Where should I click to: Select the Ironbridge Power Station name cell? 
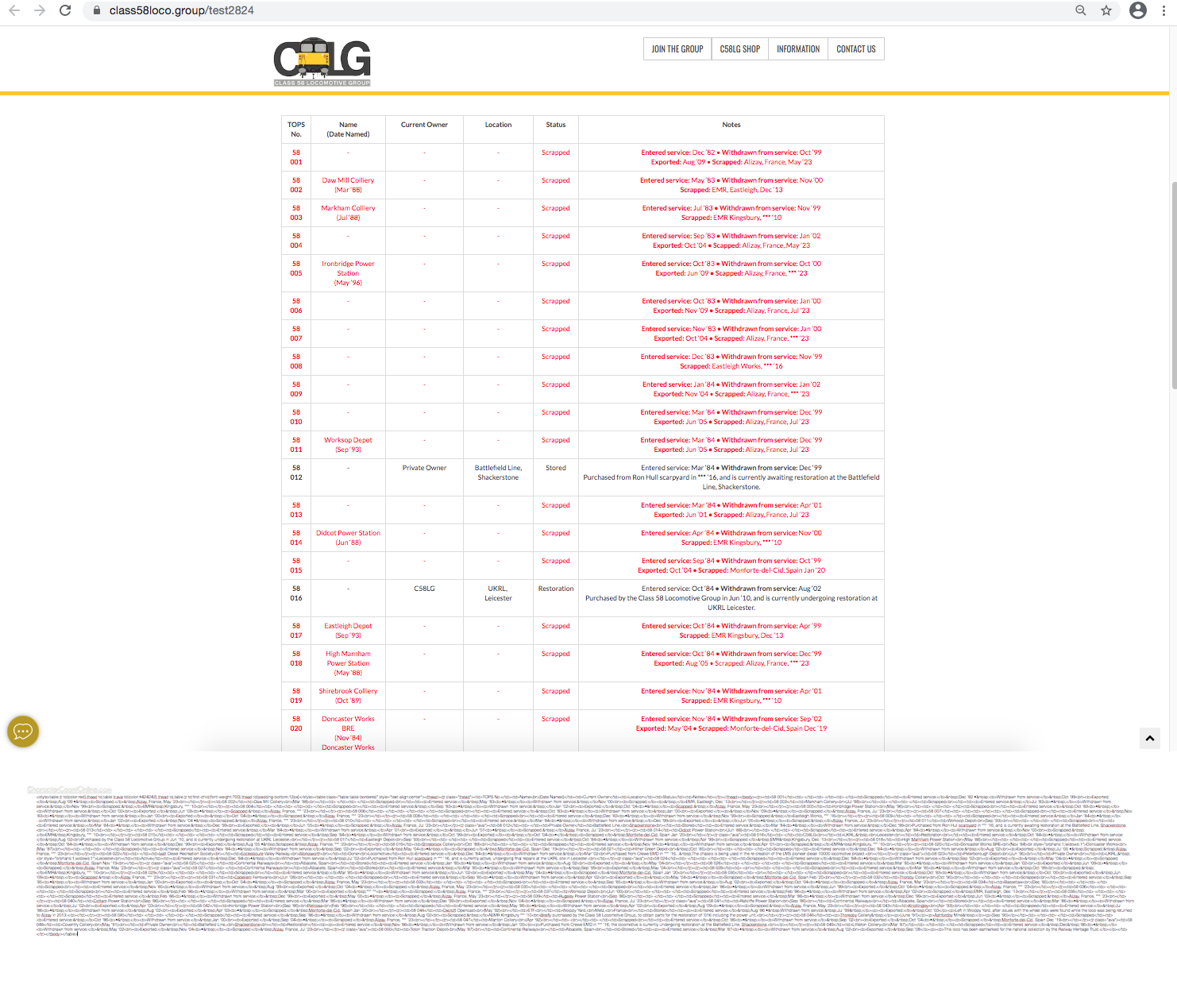(348, 273)
